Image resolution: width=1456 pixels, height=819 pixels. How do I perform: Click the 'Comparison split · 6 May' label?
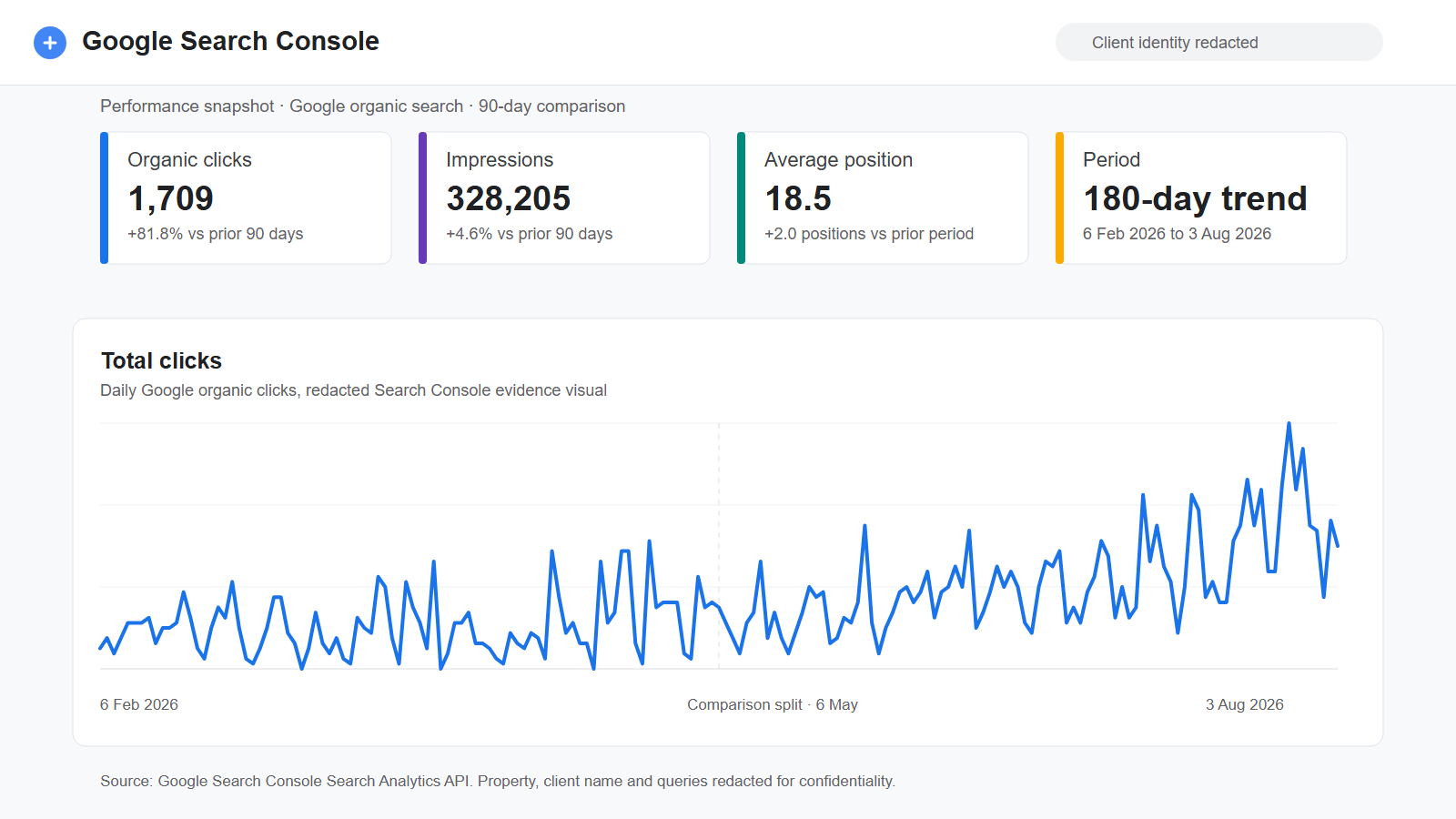click(773, 704)
